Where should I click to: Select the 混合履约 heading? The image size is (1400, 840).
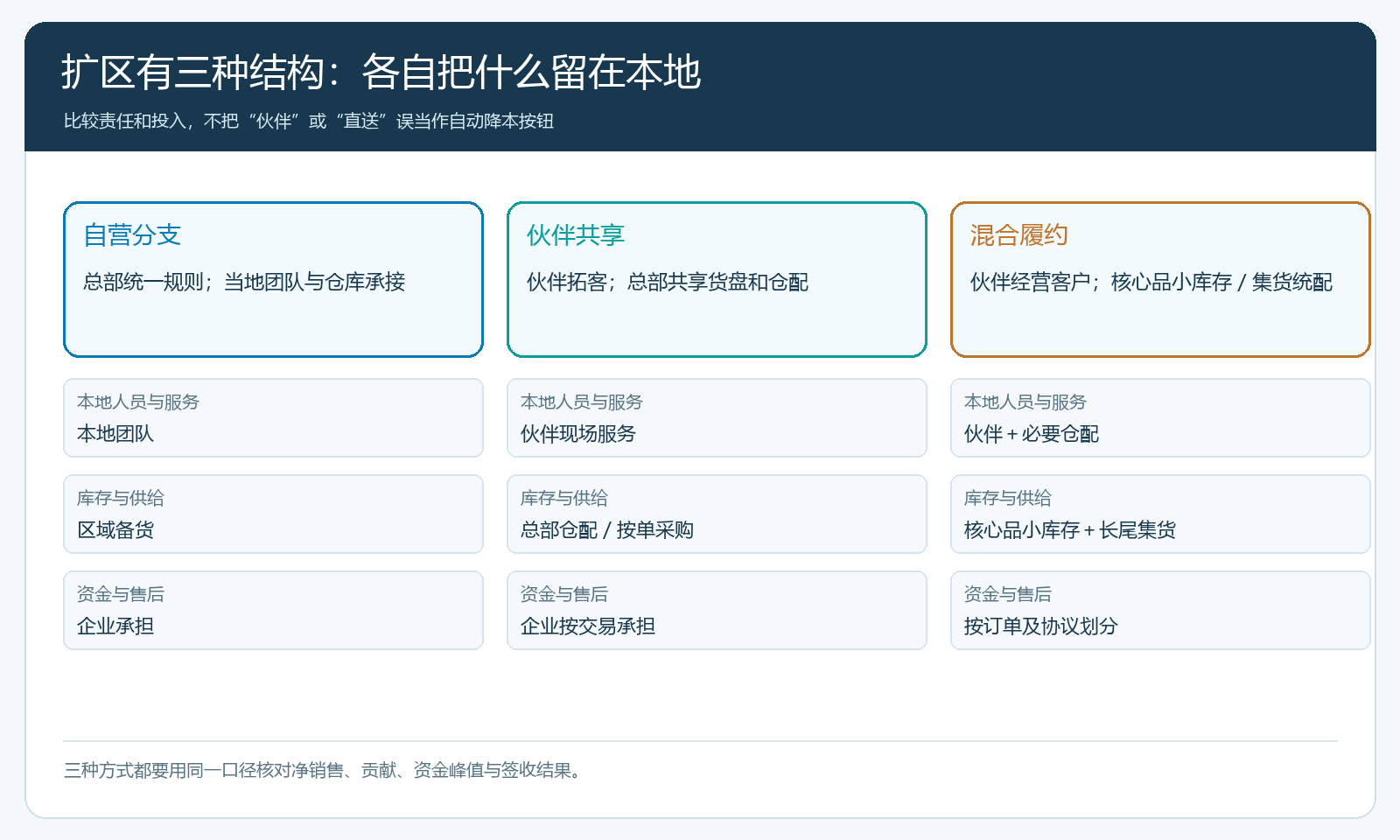click(x=1019, y=234)
